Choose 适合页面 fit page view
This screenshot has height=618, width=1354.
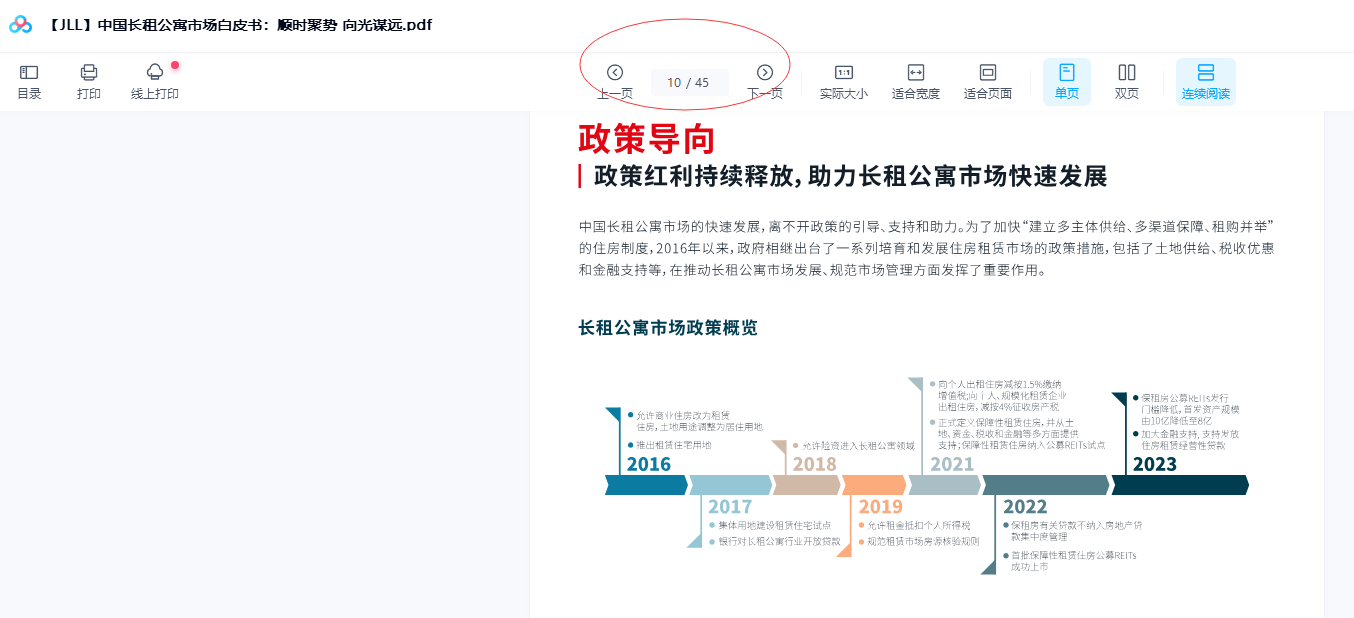pos(987,81)
